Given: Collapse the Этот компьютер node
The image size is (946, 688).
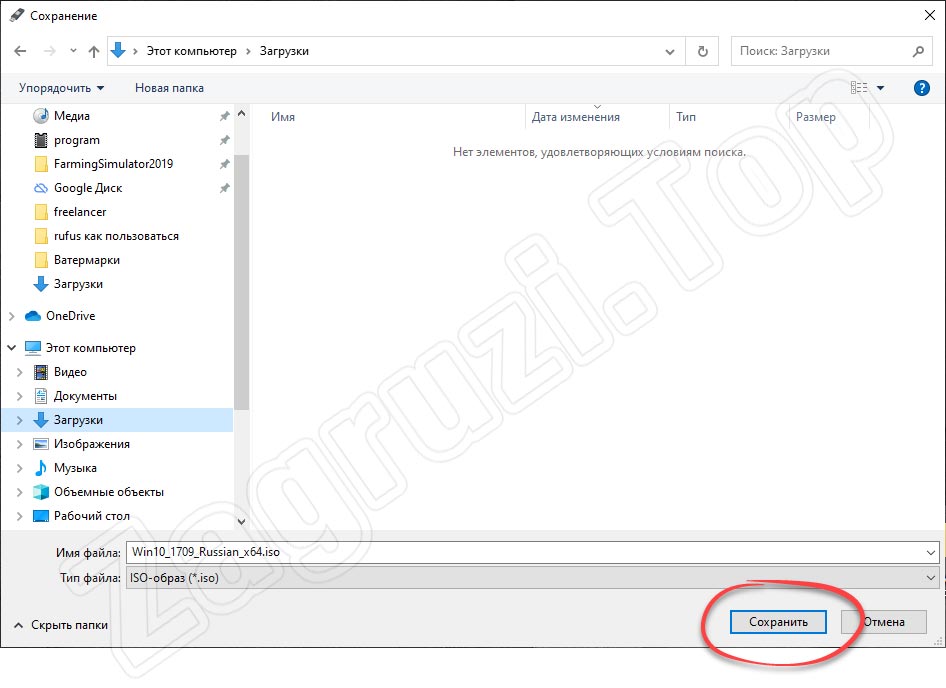Looking at the screenshot, I should click(11, 348).
